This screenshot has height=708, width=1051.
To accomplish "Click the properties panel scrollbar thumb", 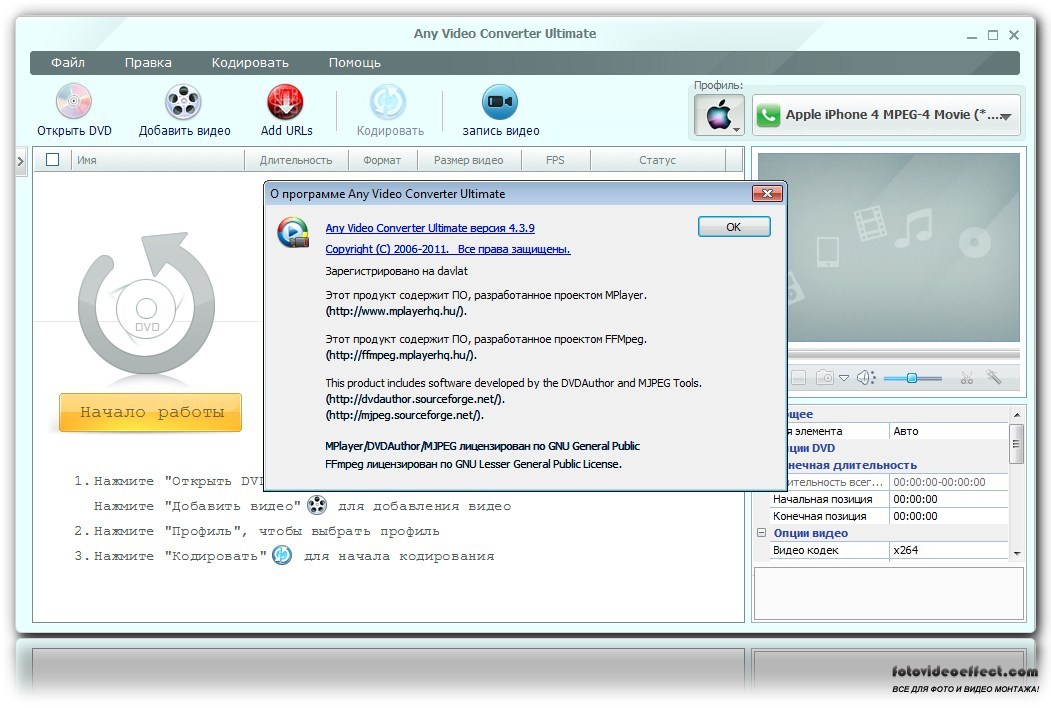I will coord(1016,444).
